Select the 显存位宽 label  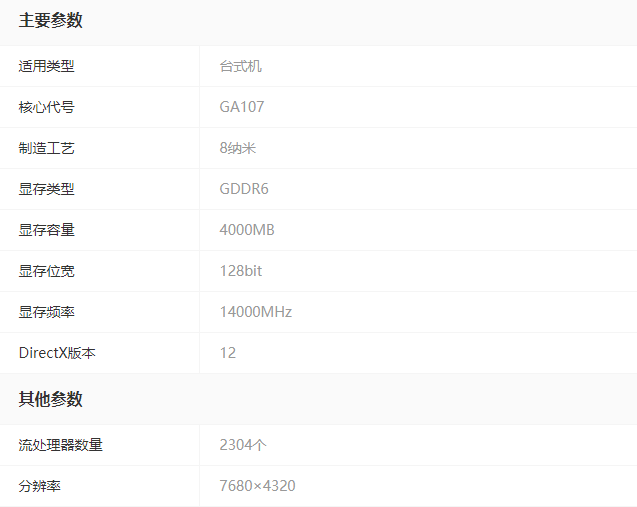[x=46, y=271]
